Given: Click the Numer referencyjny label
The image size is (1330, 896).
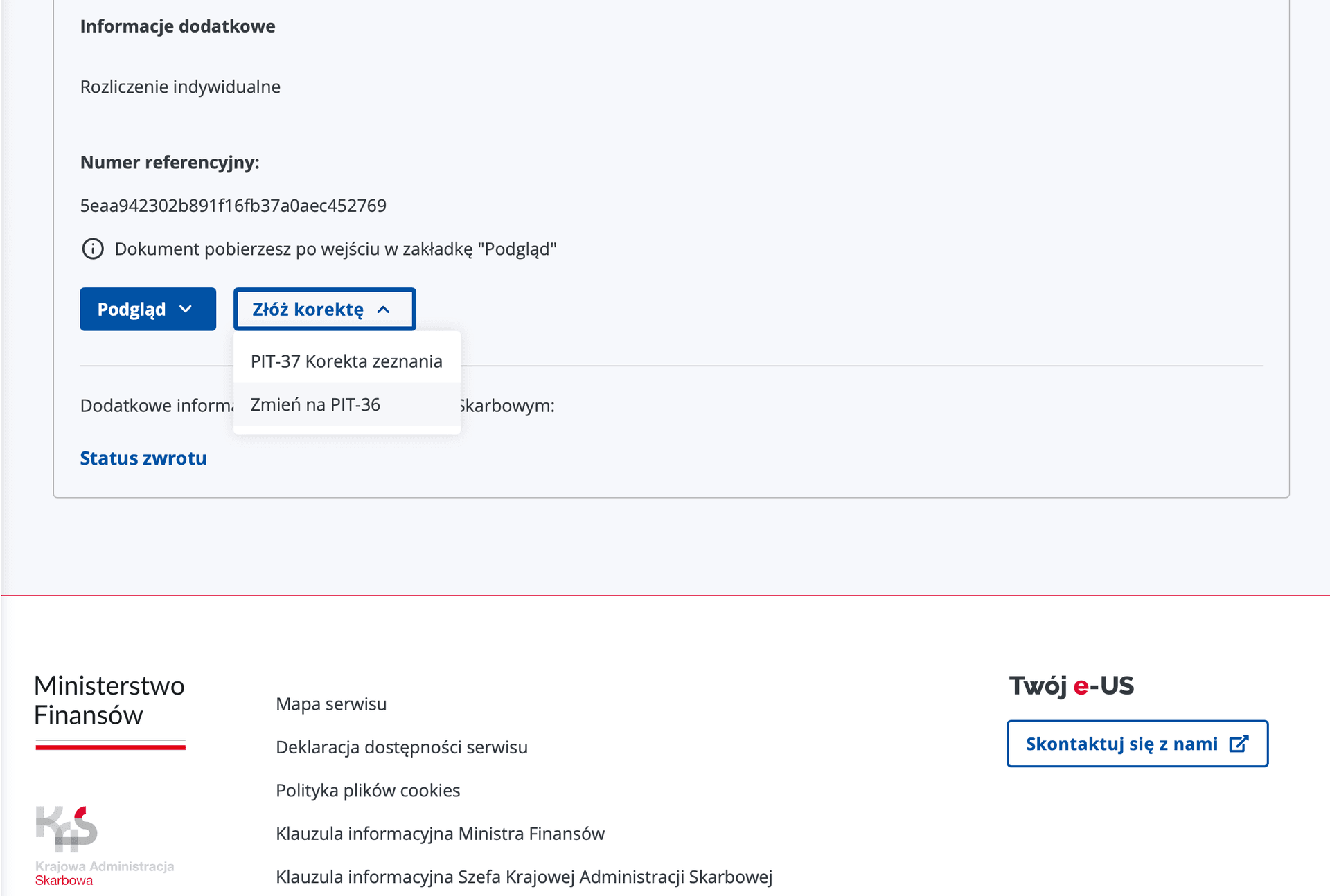Looking at the screenshot, I should pyautogui.click(x=170, y=163).
